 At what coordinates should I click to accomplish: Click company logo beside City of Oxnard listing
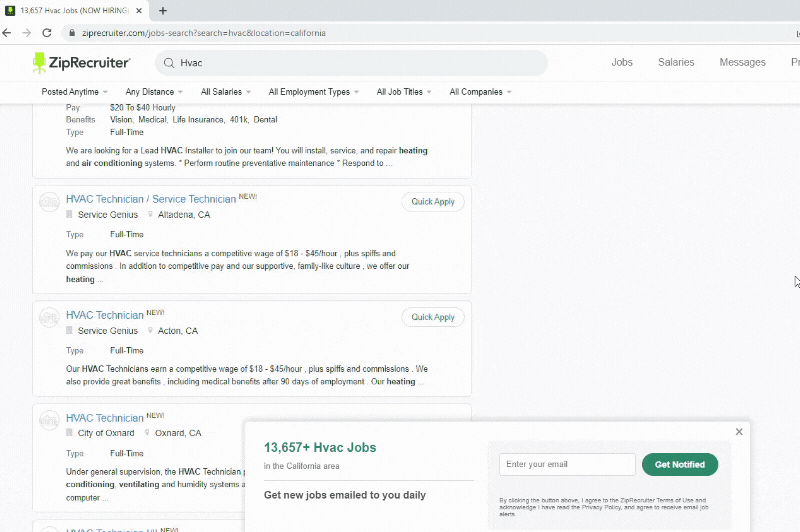point(49,420)
